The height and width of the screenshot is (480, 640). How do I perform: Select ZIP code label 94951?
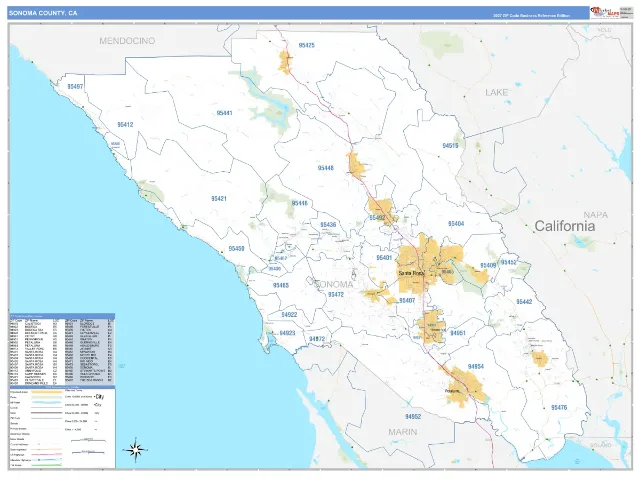click(458, 333)
